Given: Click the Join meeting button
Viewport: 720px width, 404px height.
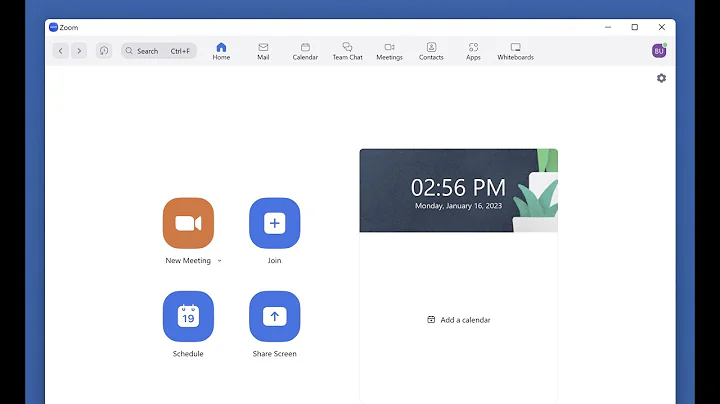Looking at the screenshot, I should coord(275,223).
